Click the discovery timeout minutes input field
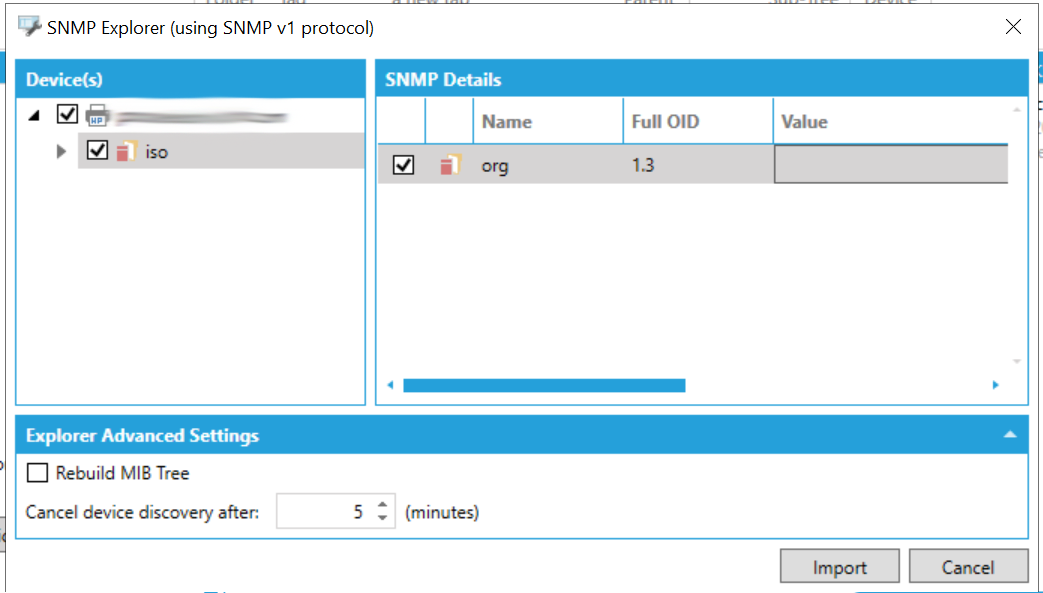 (x=323, y=512)
